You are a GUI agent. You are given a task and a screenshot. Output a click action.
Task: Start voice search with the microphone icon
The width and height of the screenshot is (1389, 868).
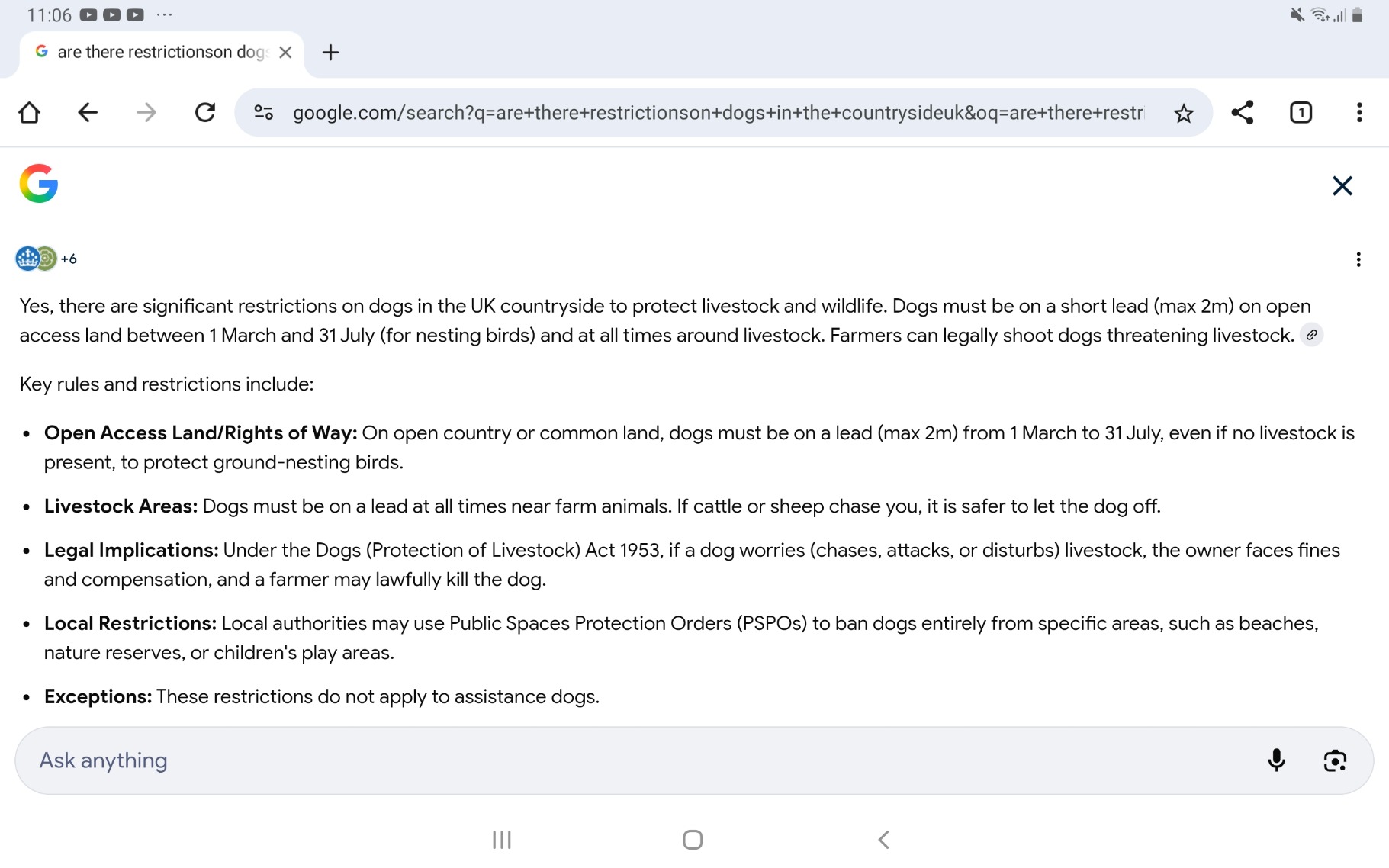click(x=1276, y=760)
